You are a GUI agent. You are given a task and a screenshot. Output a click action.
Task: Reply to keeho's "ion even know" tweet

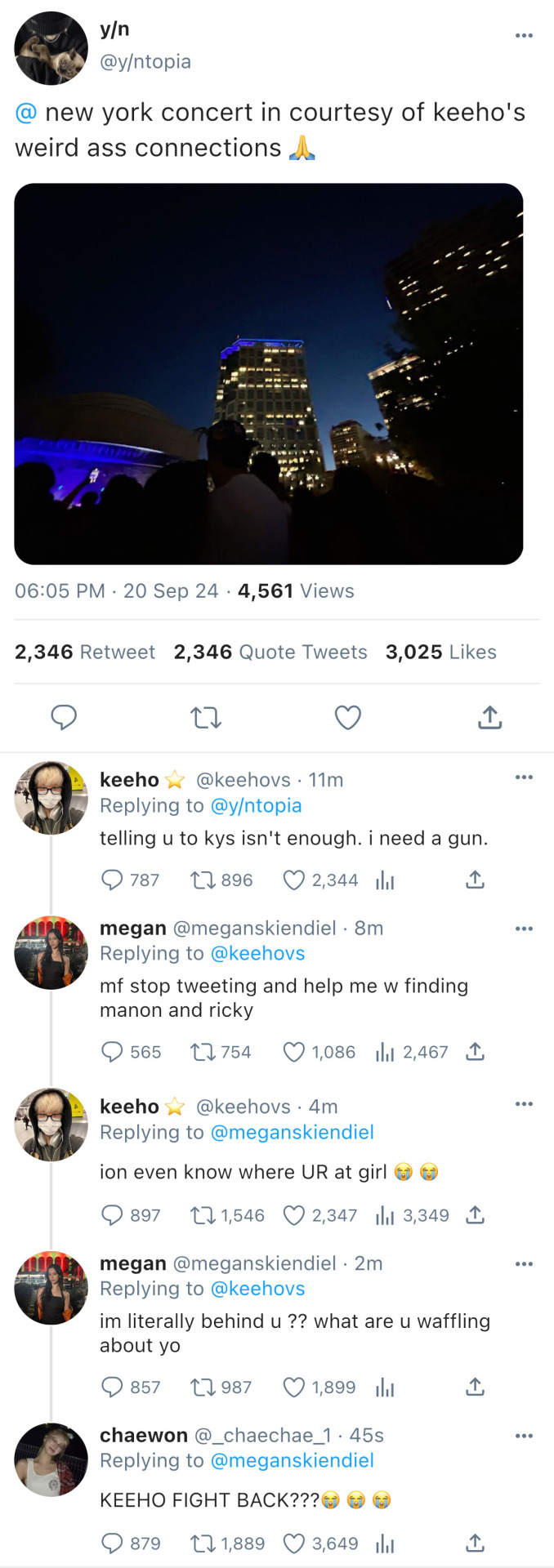pyautogui.click(x=112, y=1215)
